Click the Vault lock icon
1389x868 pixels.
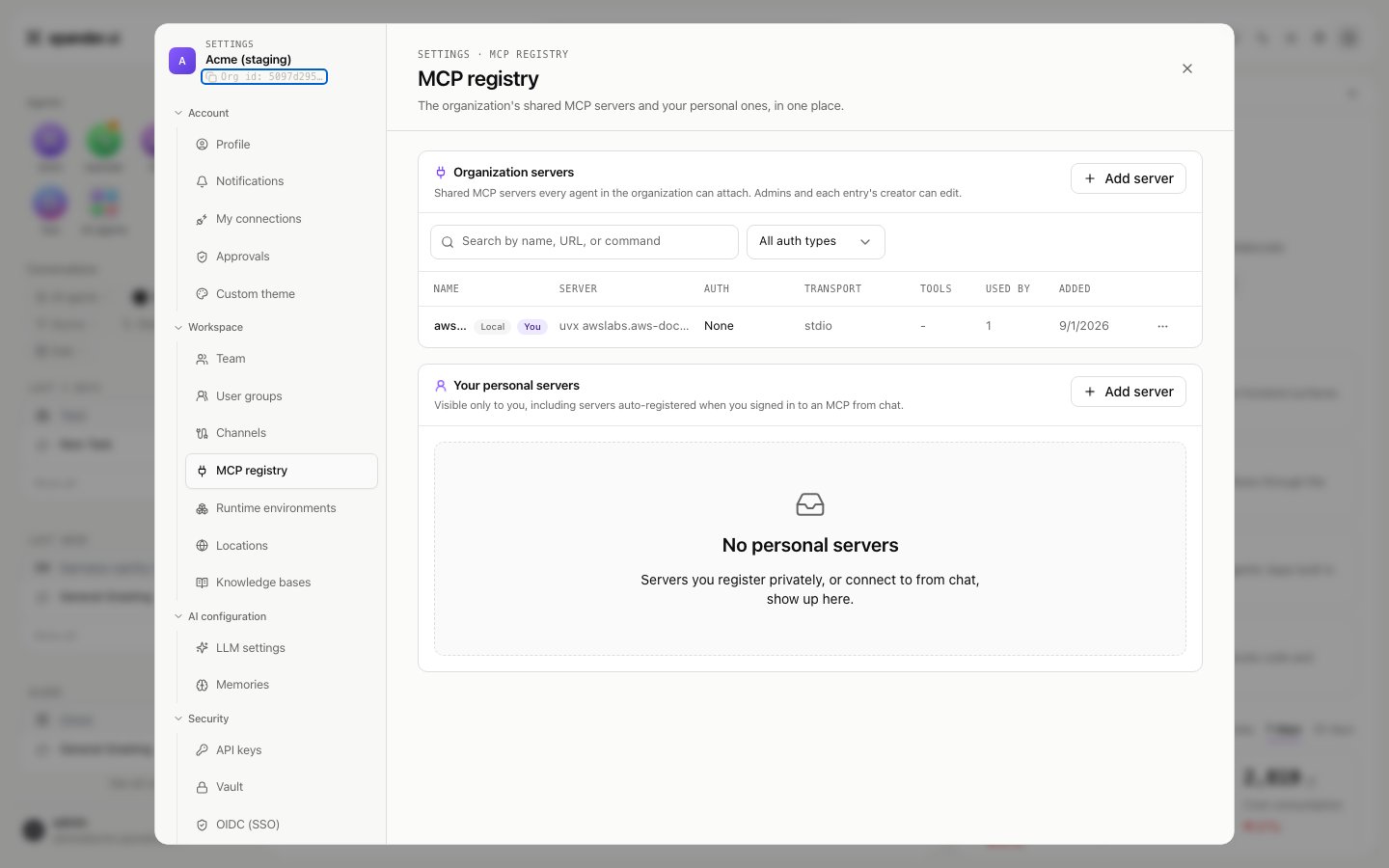pos(202,787)
